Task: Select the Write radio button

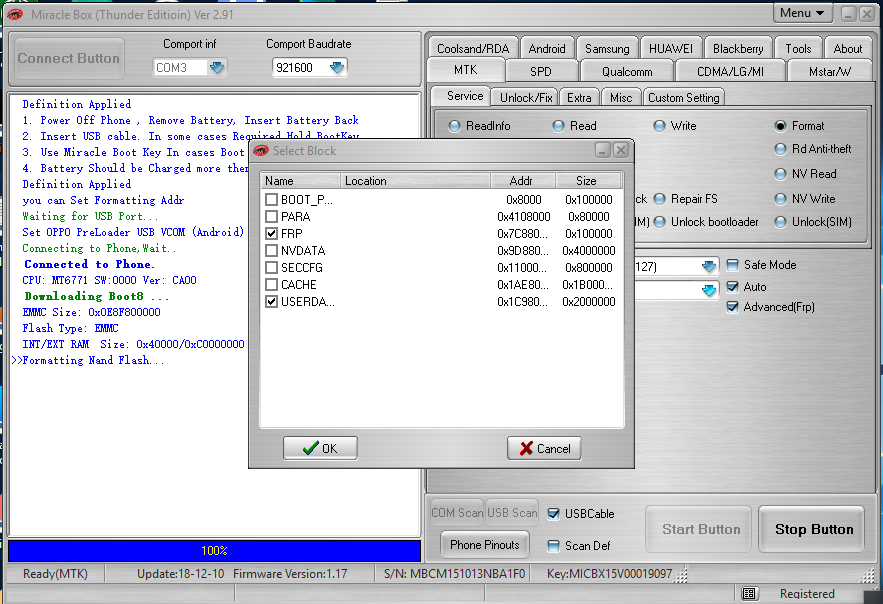Action: [659, 126]
